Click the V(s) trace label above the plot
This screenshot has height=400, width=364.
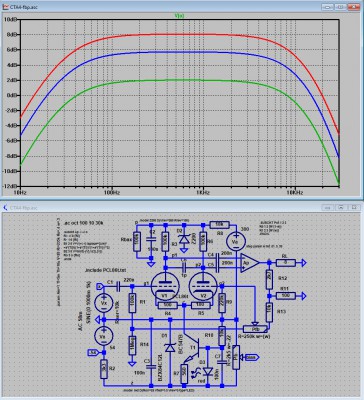179,15
